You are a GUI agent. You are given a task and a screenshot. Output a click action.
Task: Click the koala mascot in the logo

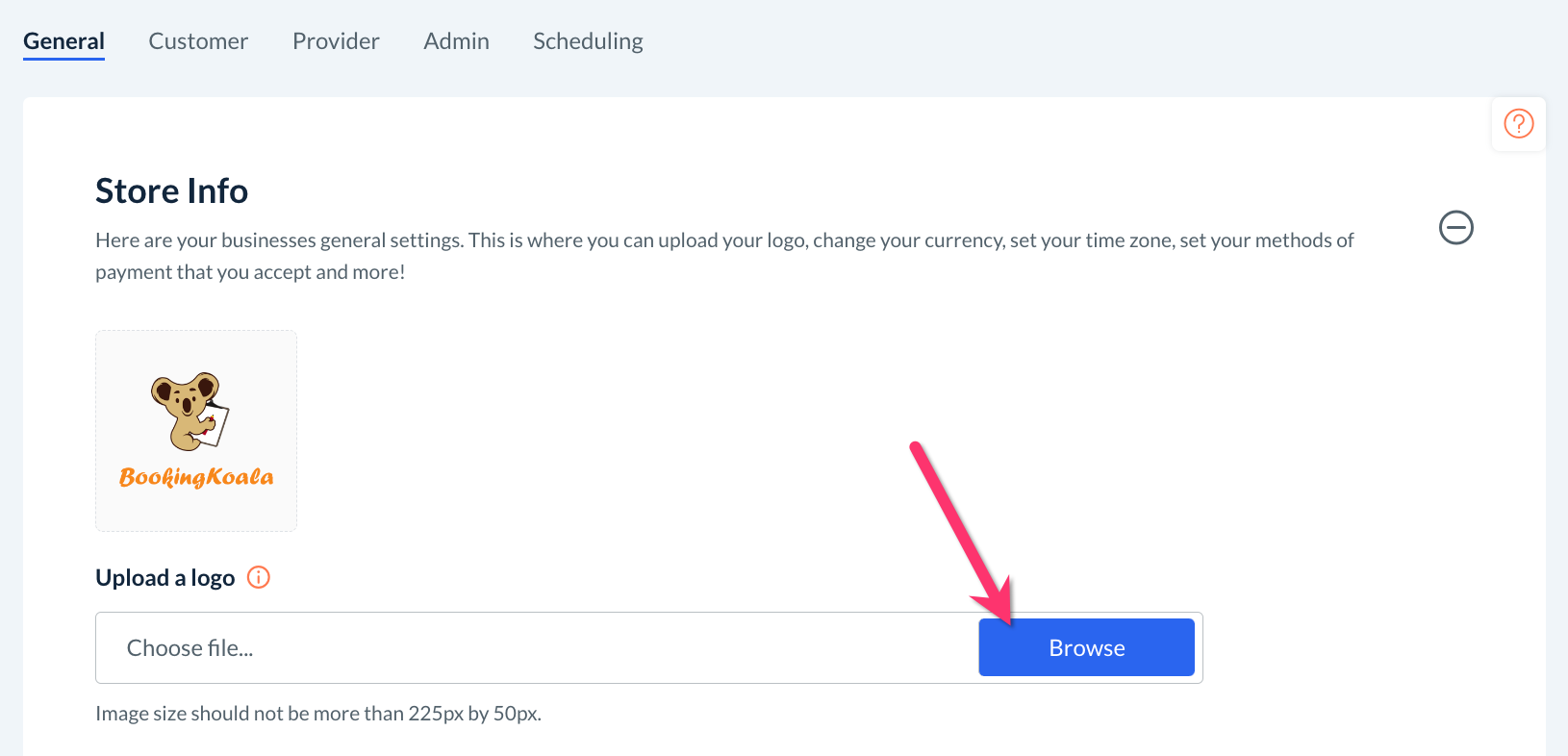[190, 411]
